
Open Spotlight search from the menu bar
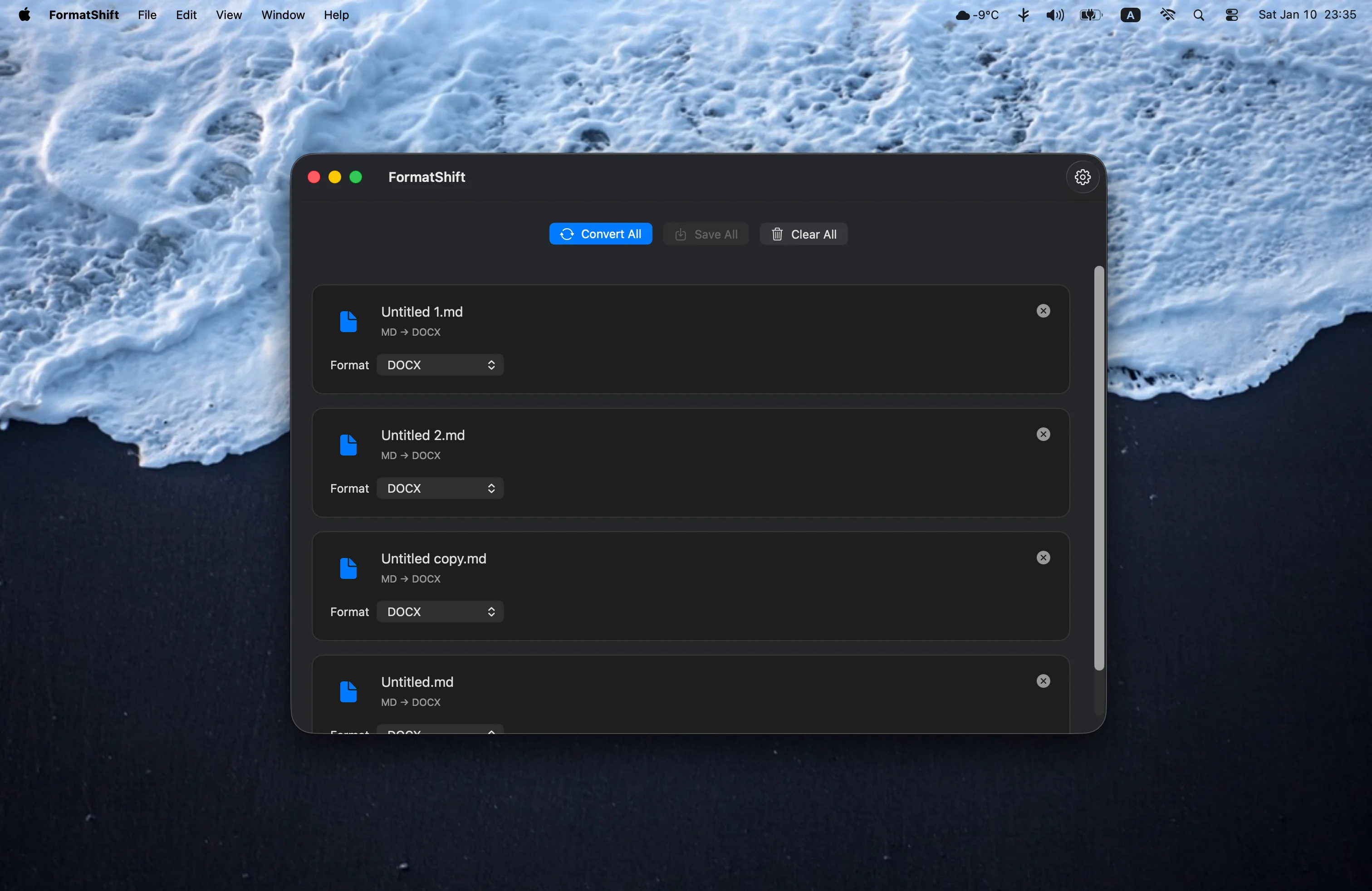[1200, 15]
